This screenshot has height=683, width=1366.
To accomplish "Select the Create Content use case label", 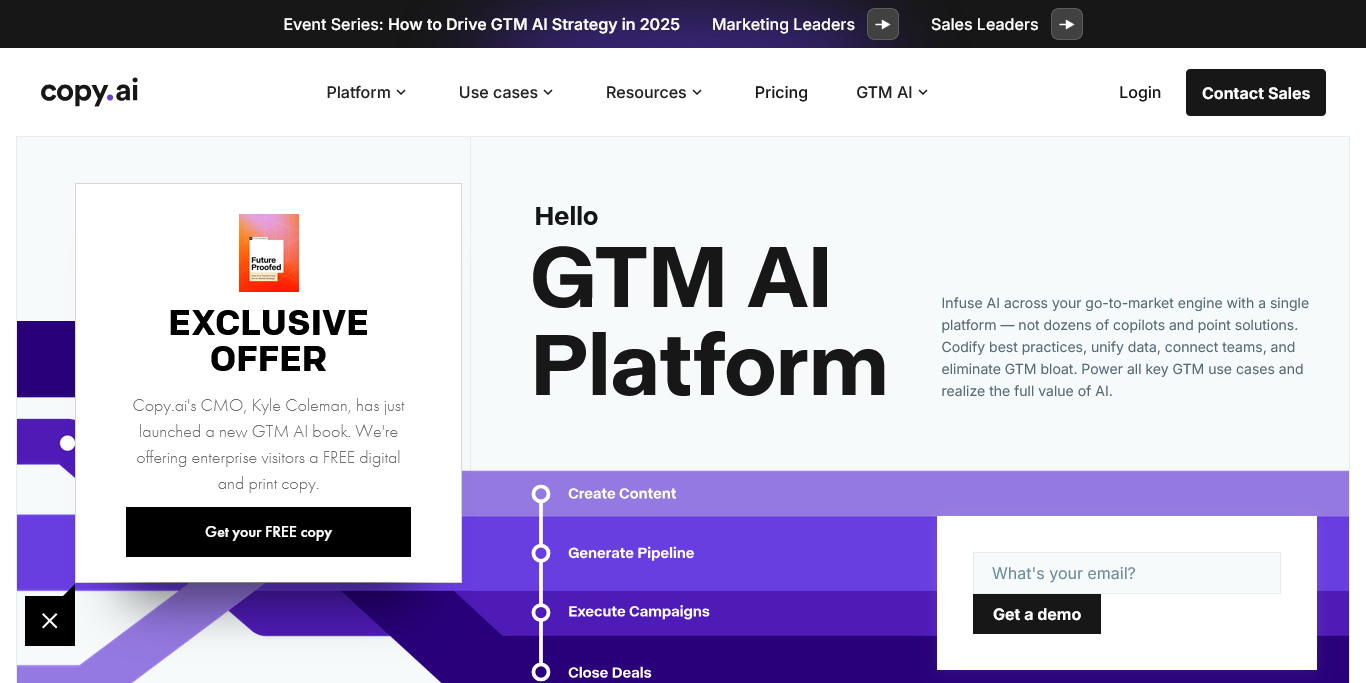I will click(x=622, y=494).
